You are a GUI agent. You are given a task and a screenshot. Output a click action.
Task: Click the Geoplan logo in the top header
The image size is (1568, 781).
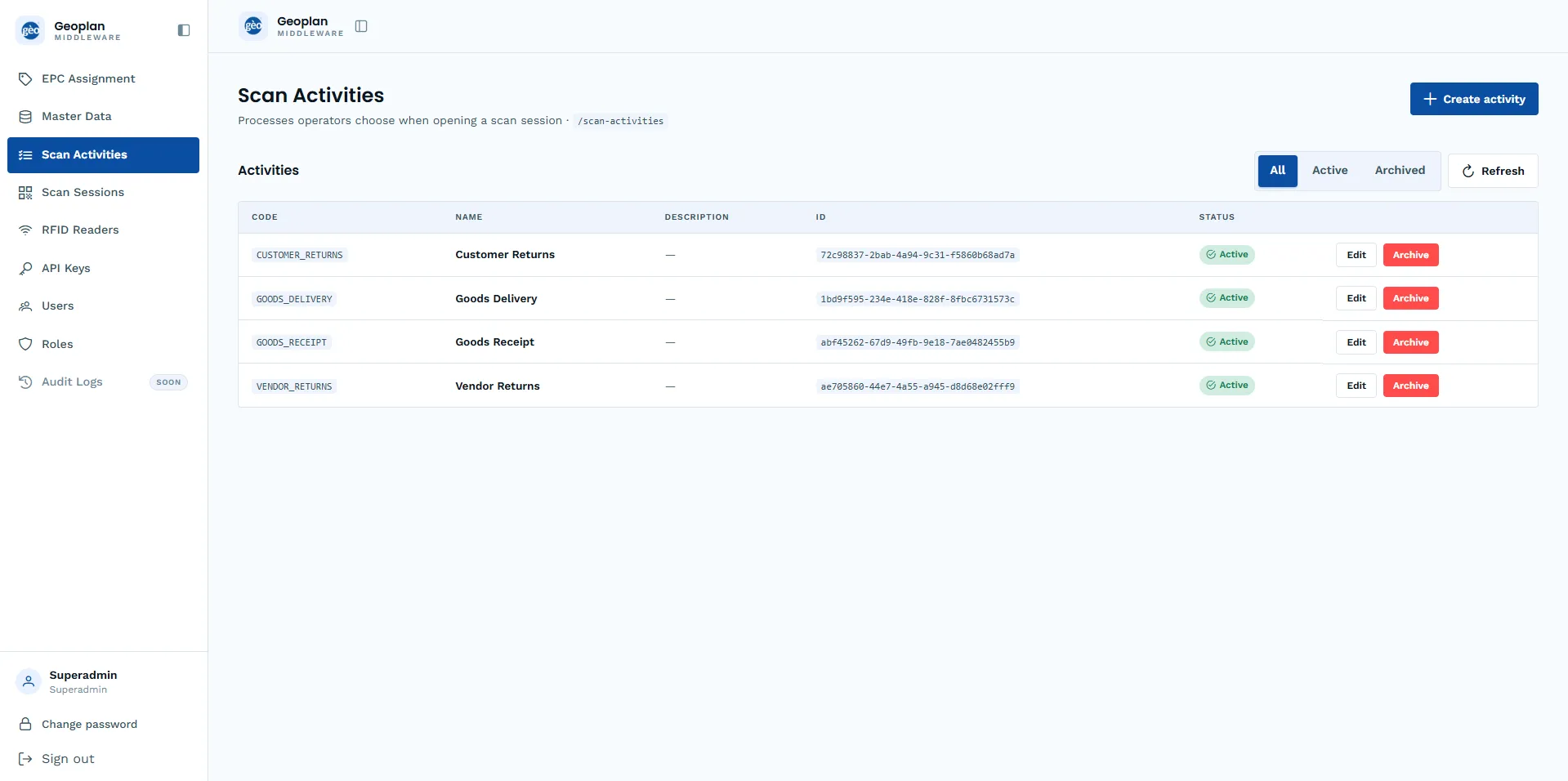point(253,26)
